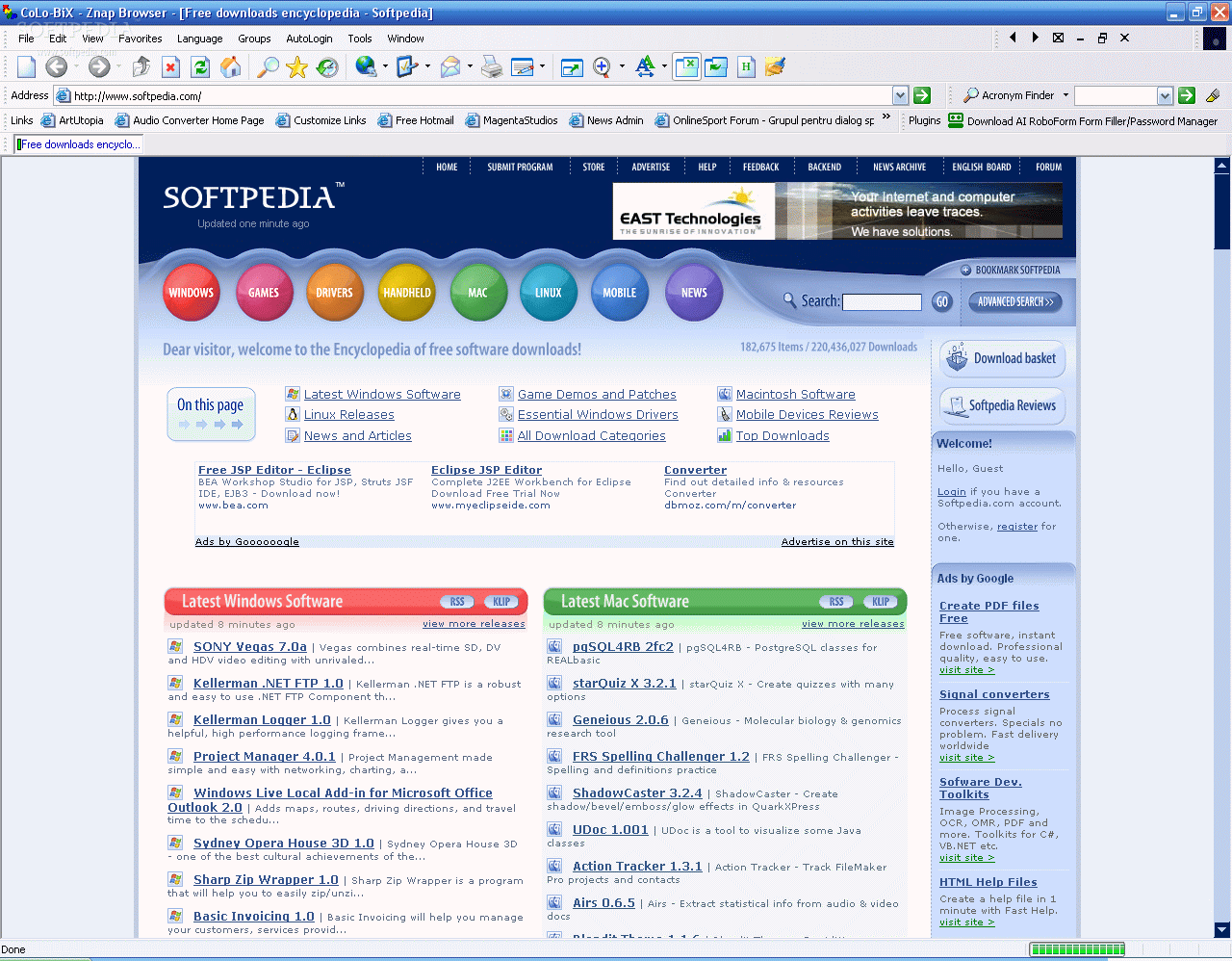Click the stop loading red X icon
1232x961 pixels.
tap(170, 66)
